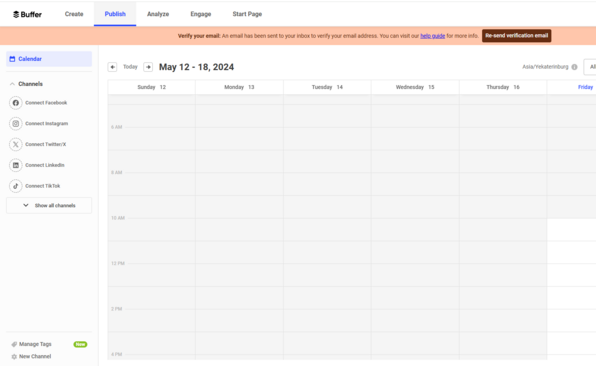The height and width of the screenshot is (366, 596).
Task: Click Re-send verification email button
Action: coord(517,36)
